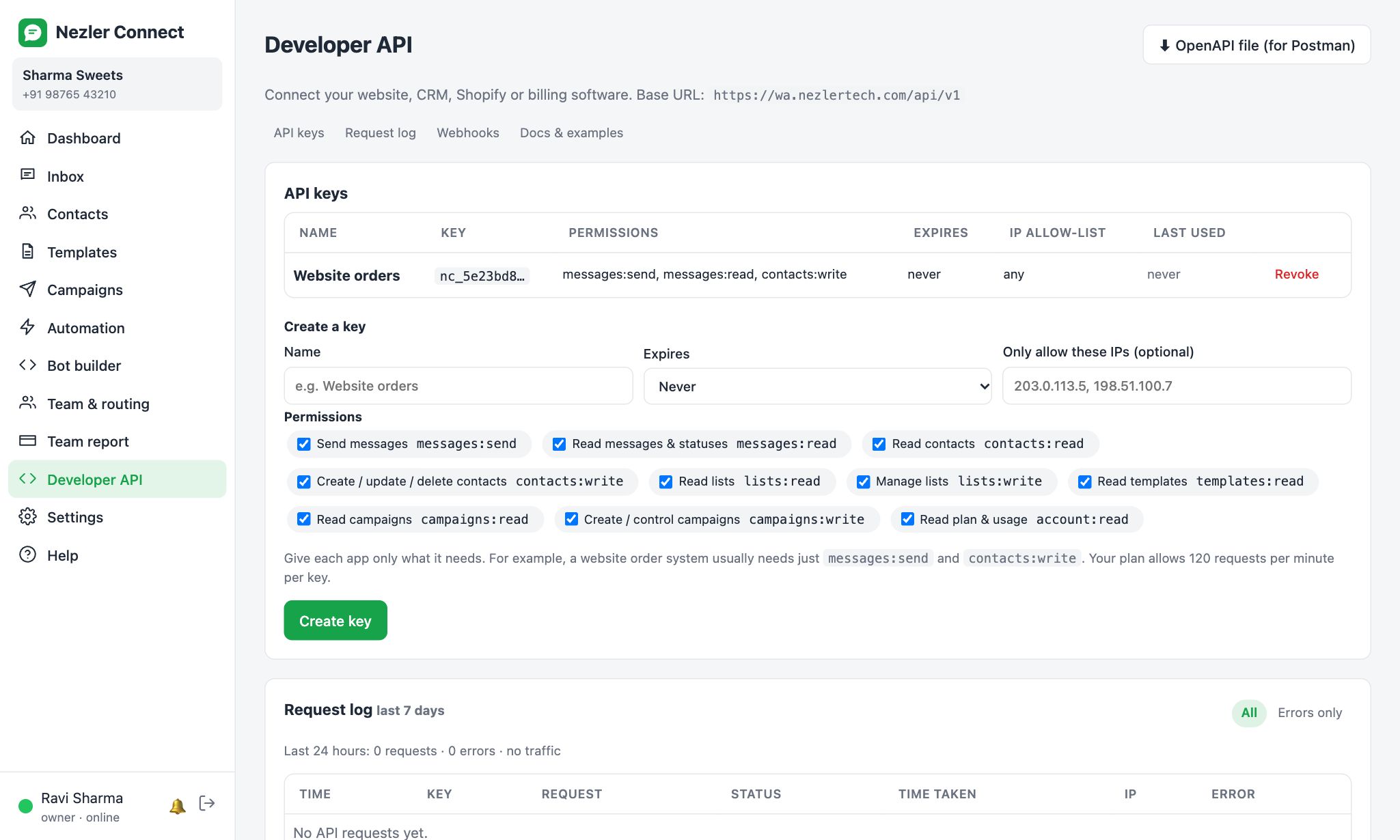Uncheck Read lists permission

(665, 481)
